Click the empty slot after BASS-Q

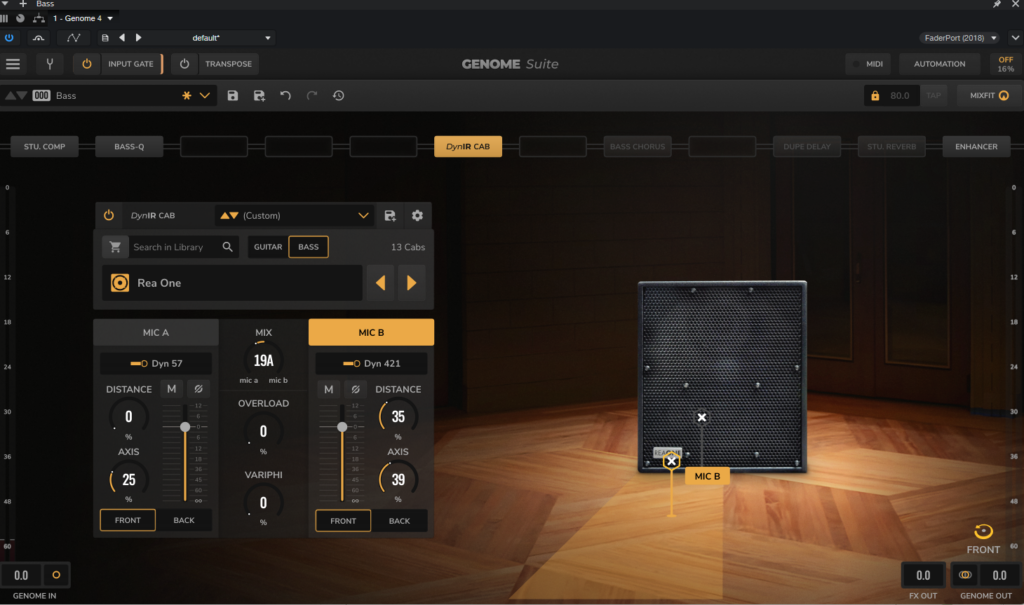pos(214,146)
